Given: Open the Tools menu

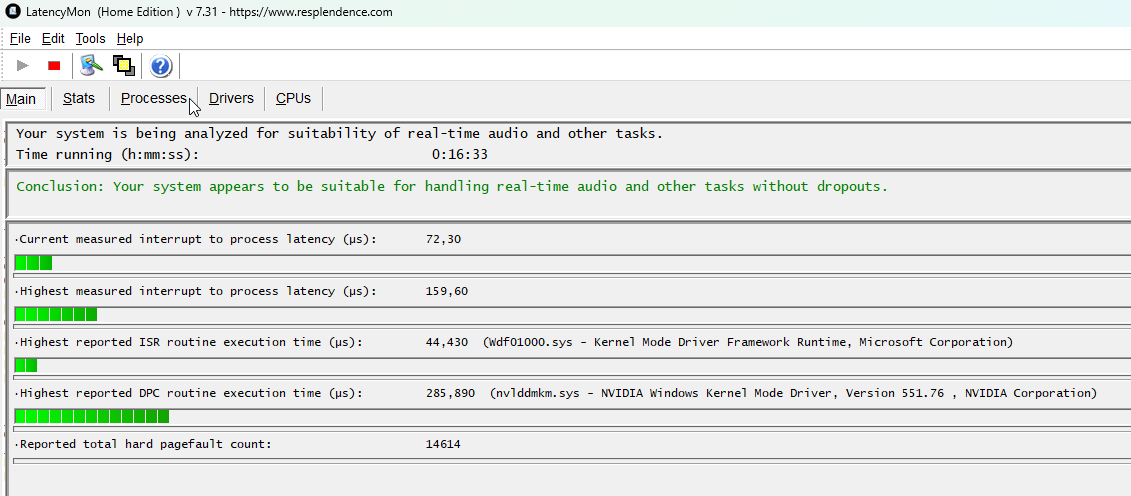Looking at the screenshot, I should [91, 39].
